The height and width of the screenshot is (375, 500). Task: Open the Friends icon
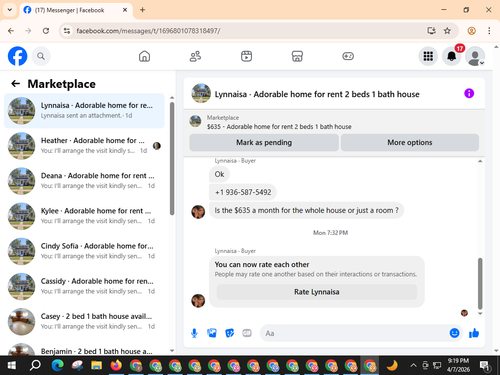point(195,56)
